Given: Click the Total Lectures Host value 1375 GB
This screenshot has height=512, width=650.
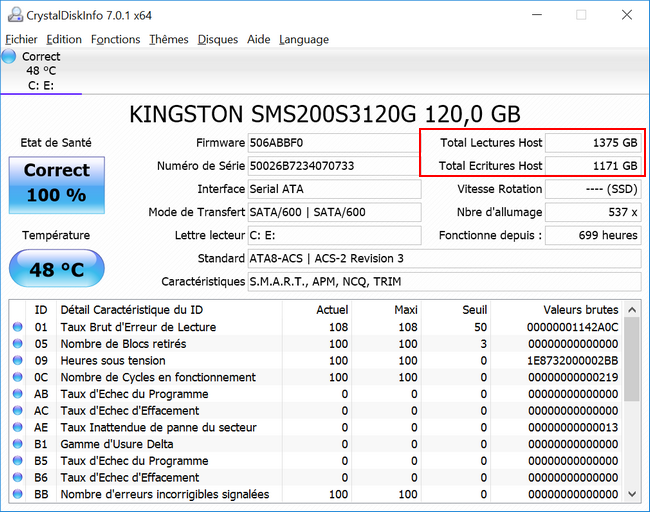Looking at the screenshot, I should [593, 143].
